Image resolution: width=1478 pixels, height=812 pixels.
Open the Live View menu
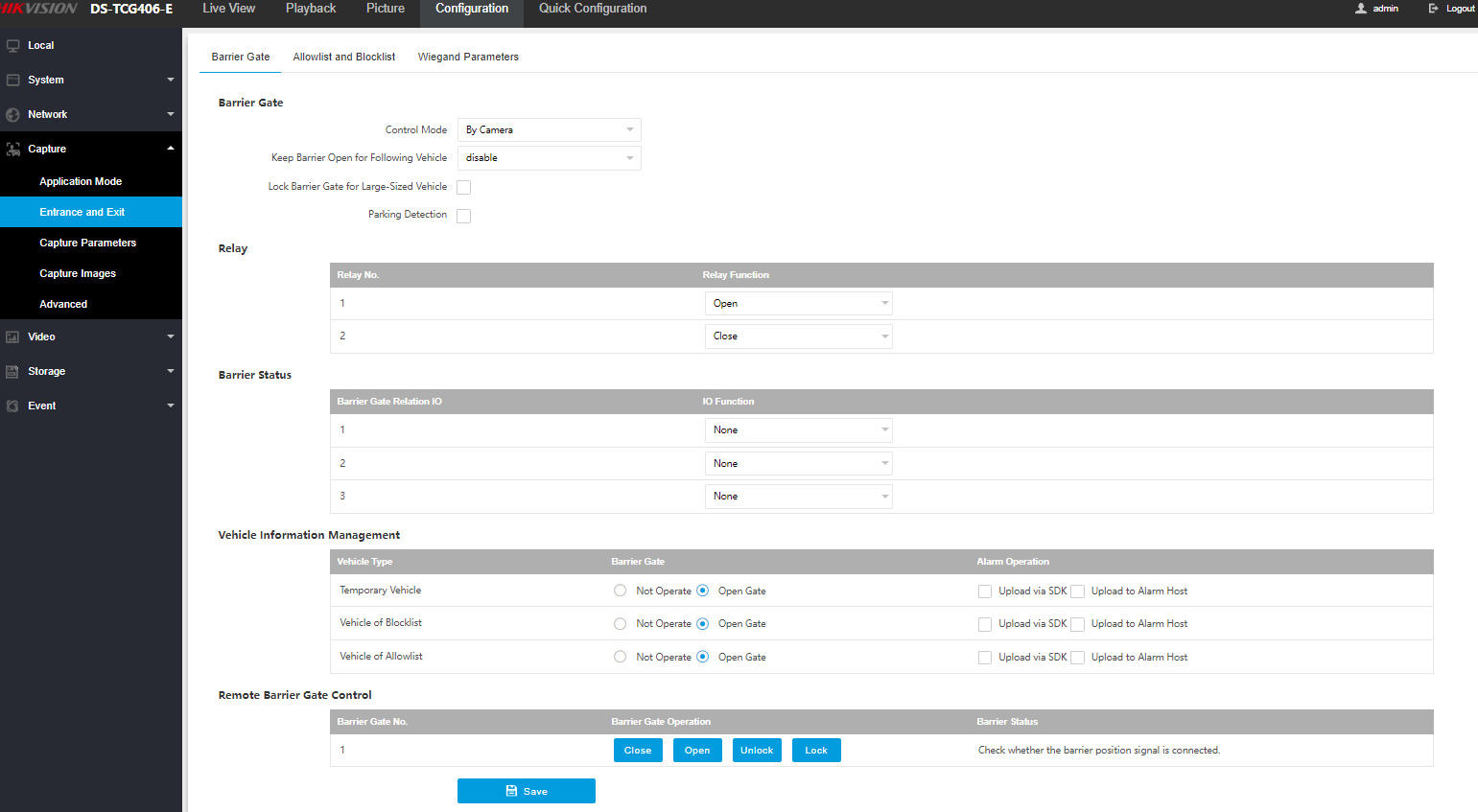[x=228, y=9]
